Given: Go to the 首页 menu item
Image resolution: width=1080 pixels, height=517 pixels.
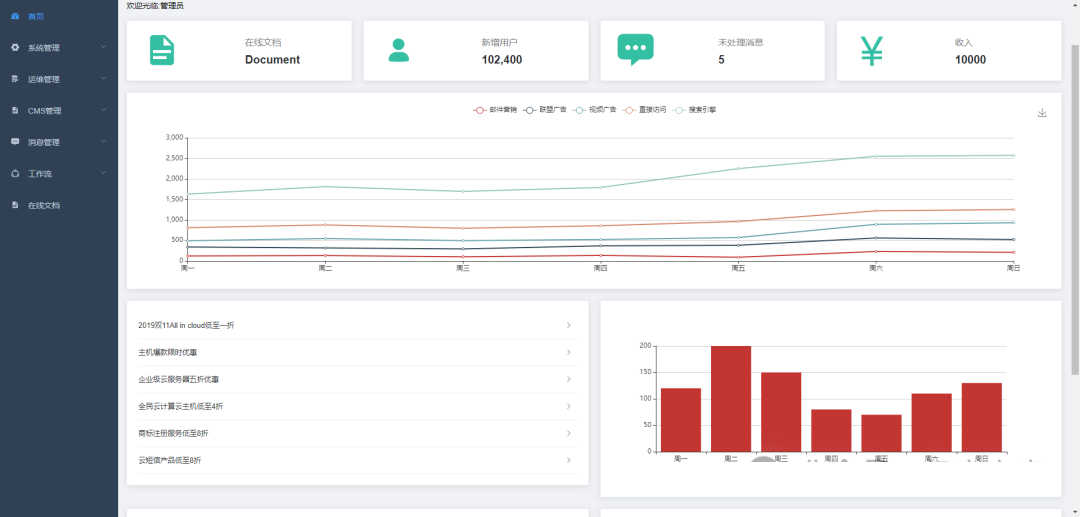Looking at the screenshot, I should coord(36,16).
